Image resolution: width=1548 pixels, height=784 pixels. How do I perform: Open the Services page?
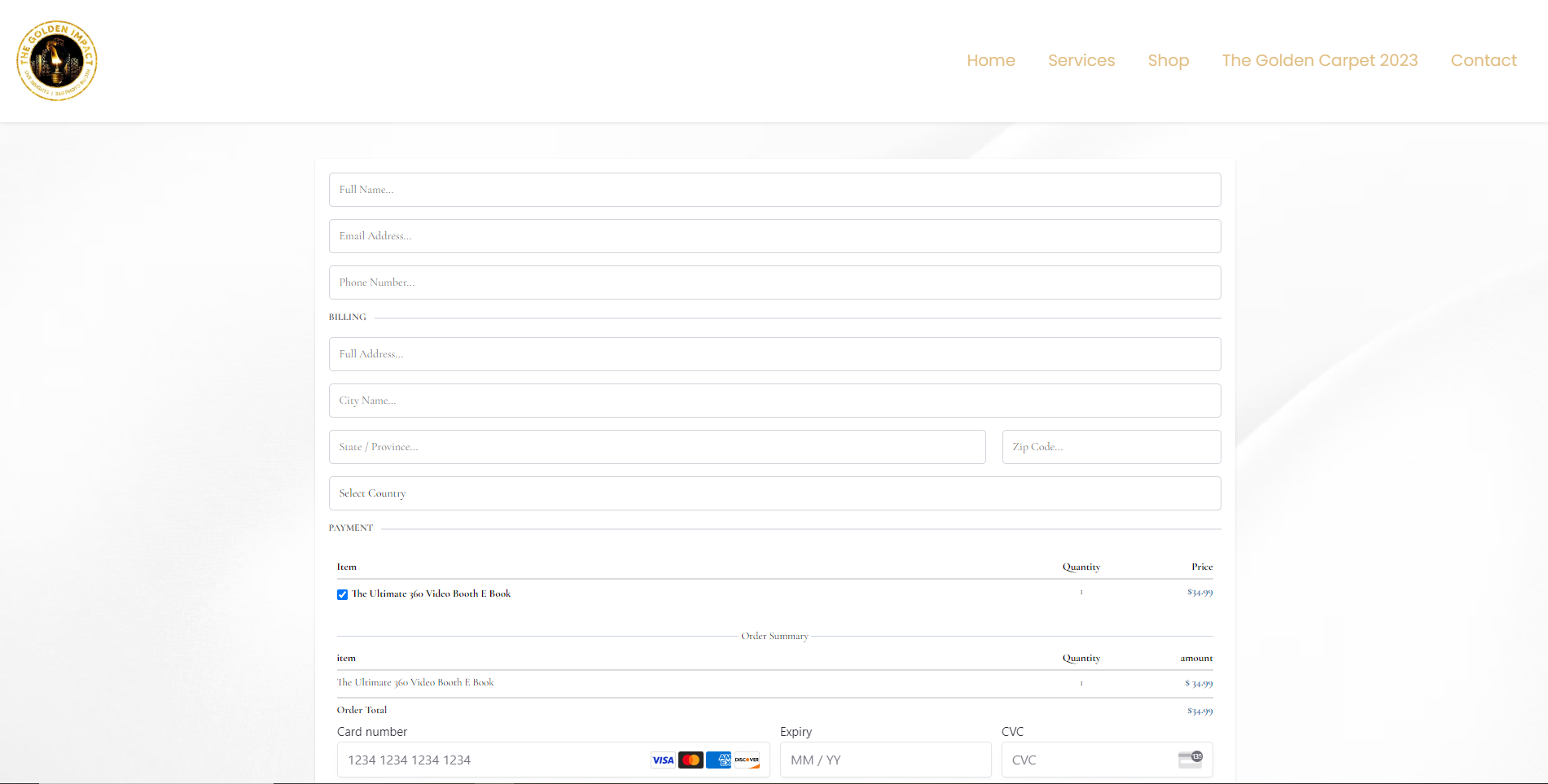pos(1081,60)
